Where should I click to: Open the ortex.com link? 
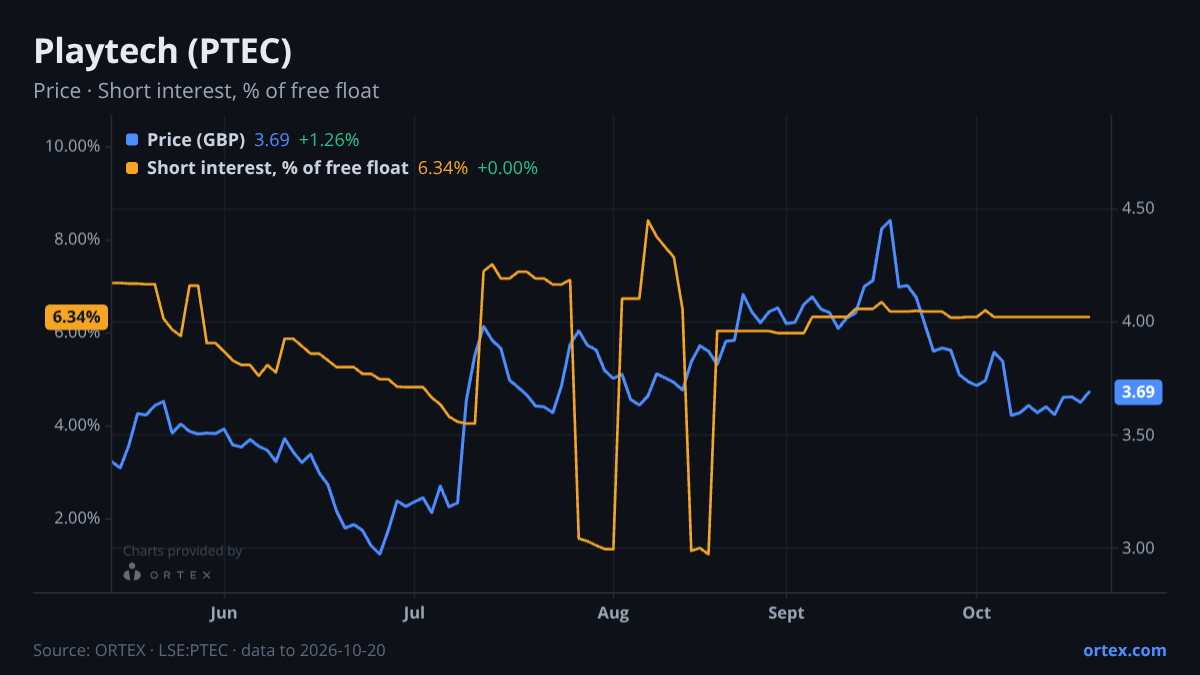pyautogui.click(x=1124, y=650)
